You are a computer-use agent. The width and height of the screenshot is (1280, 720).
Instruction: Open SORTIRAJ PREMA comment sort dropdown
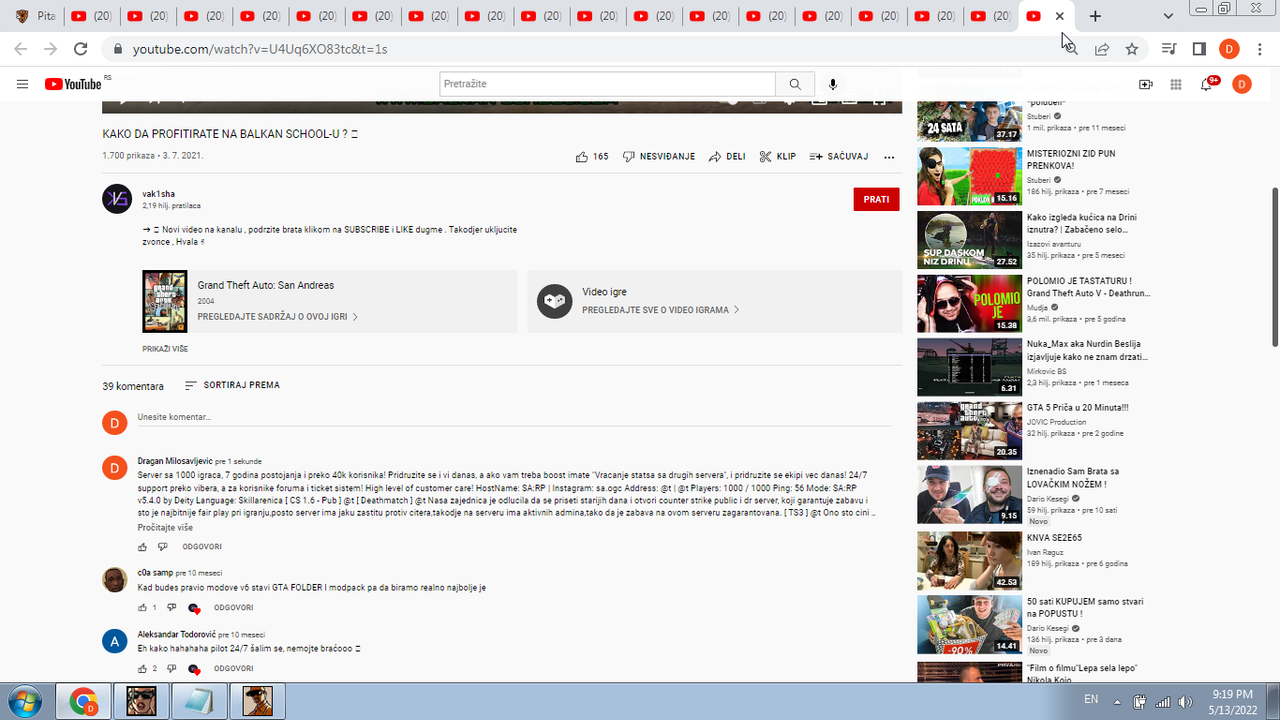pos(232,385)
